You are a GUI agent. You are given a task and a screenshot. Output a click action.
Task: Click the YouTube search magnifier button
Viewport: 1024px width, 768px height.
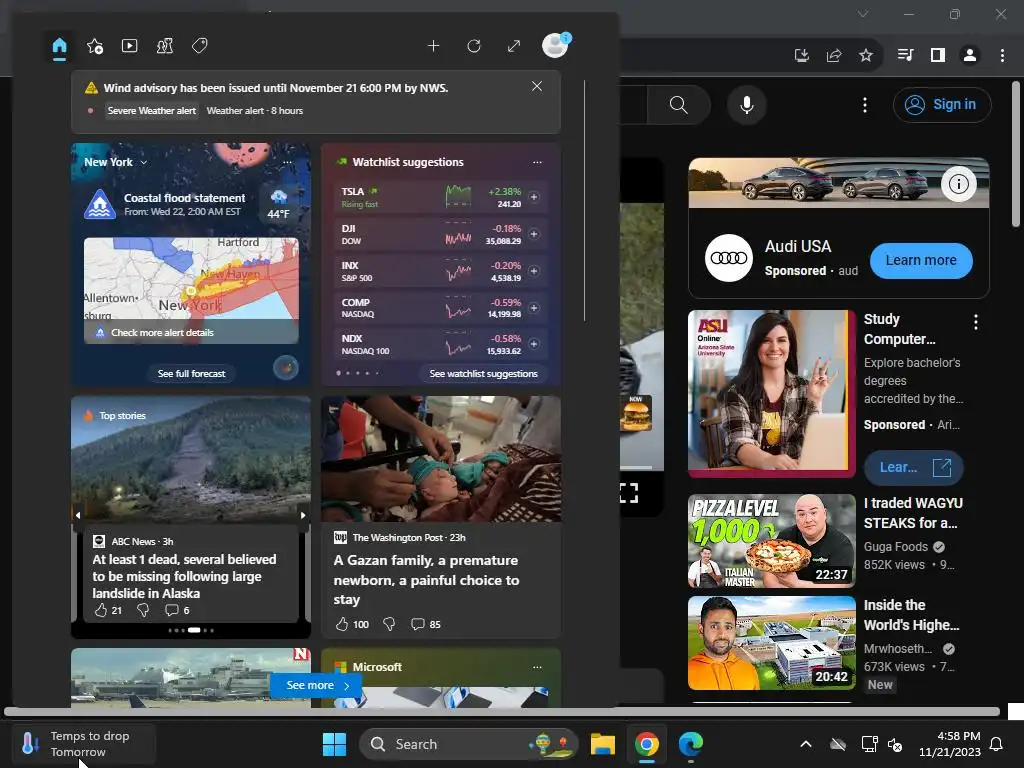[679, 104]
